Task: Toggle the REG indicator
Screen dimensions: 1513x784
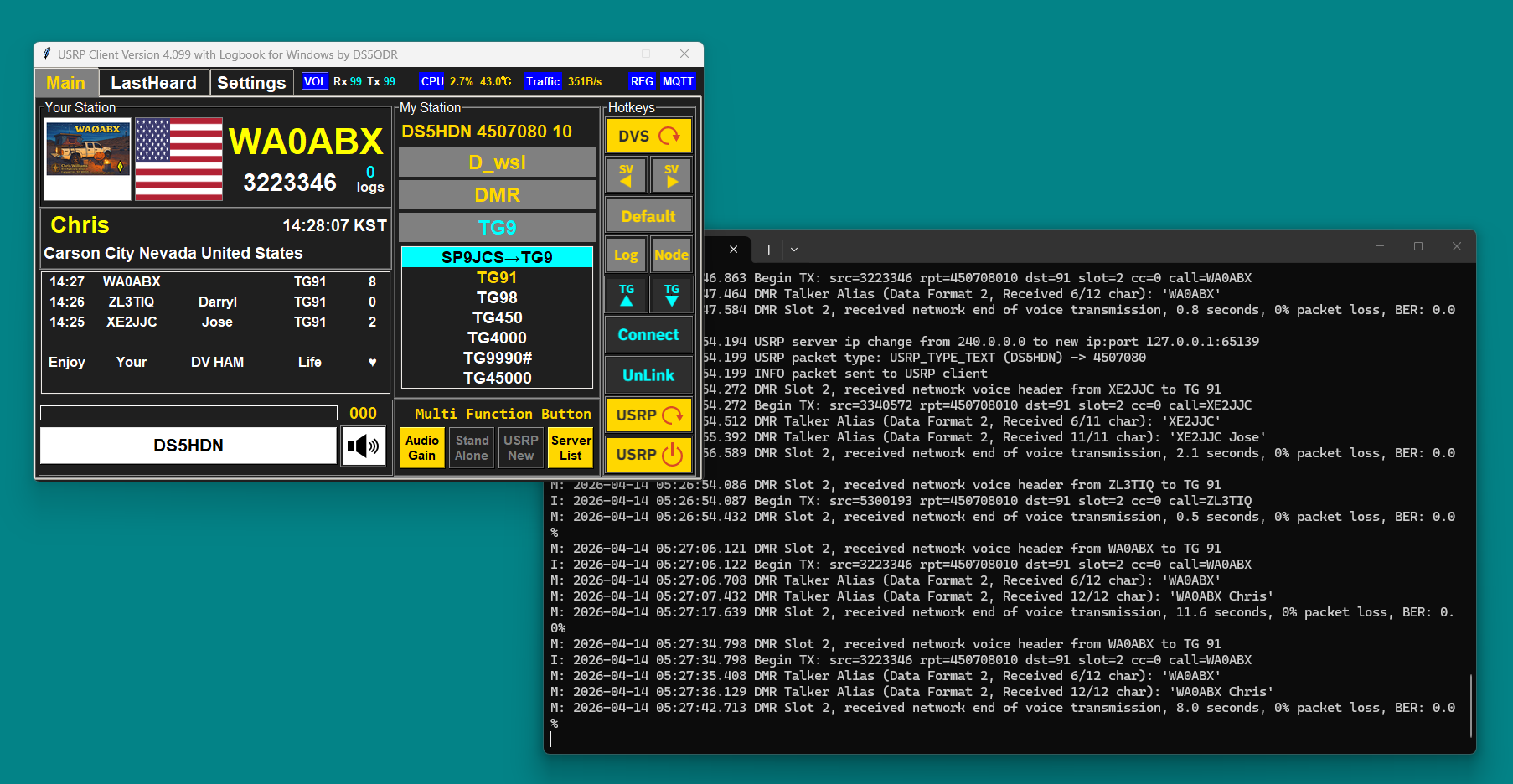Action: pos(642,81)
